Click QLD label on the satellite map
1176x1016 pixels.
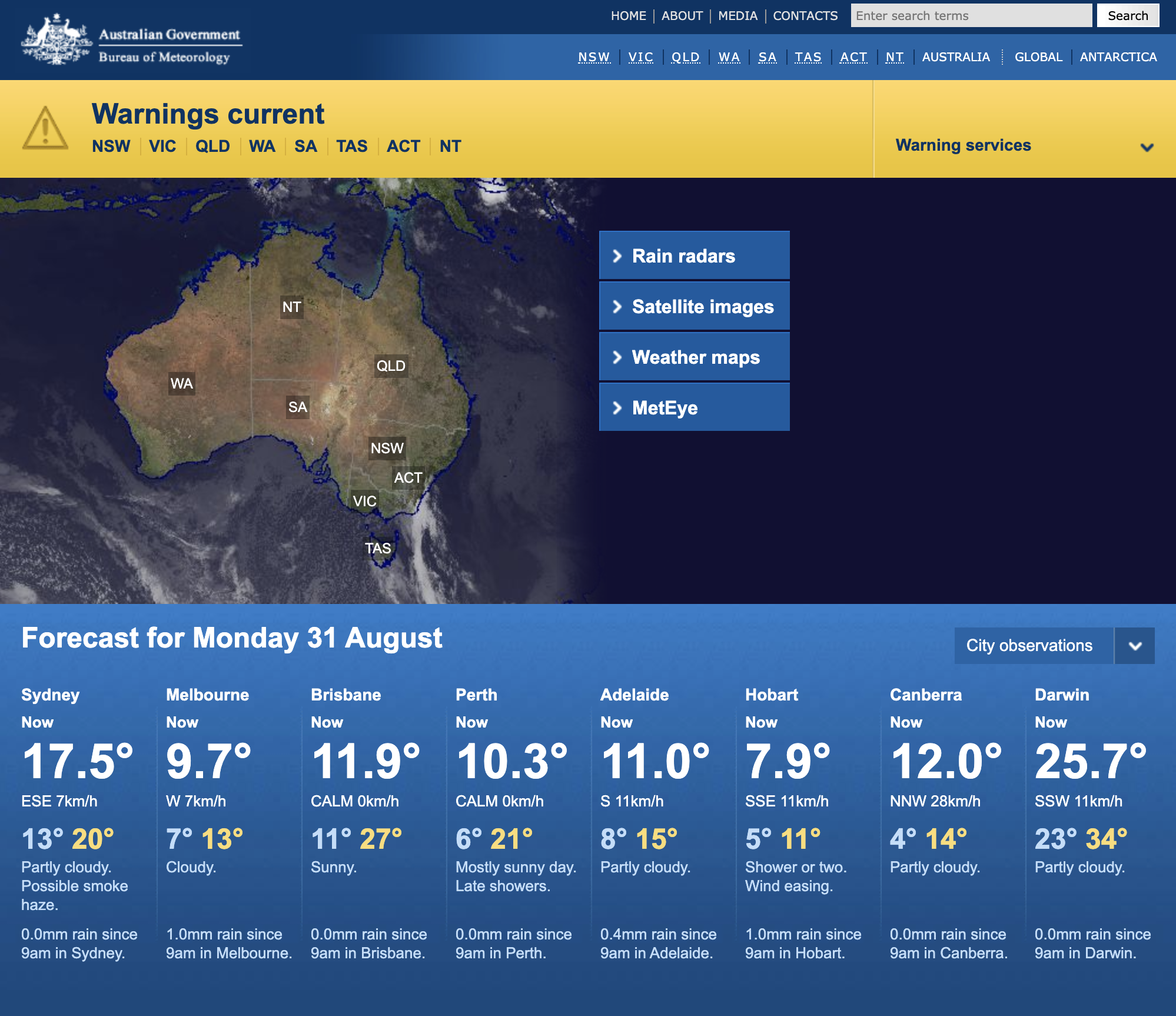[x=390, y=366]
